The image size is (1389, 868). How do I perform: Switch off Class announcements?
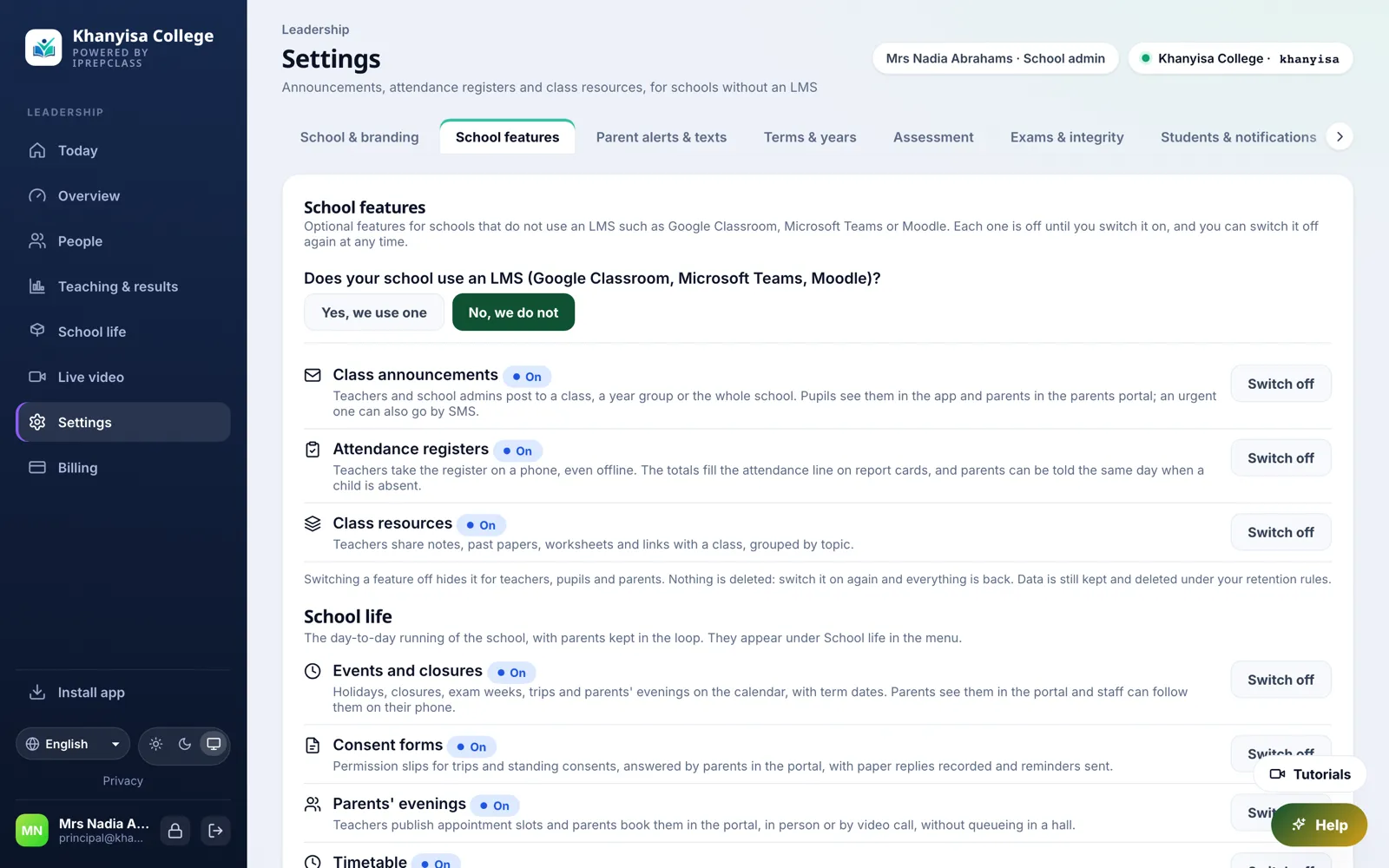[x=1280, y=384]
